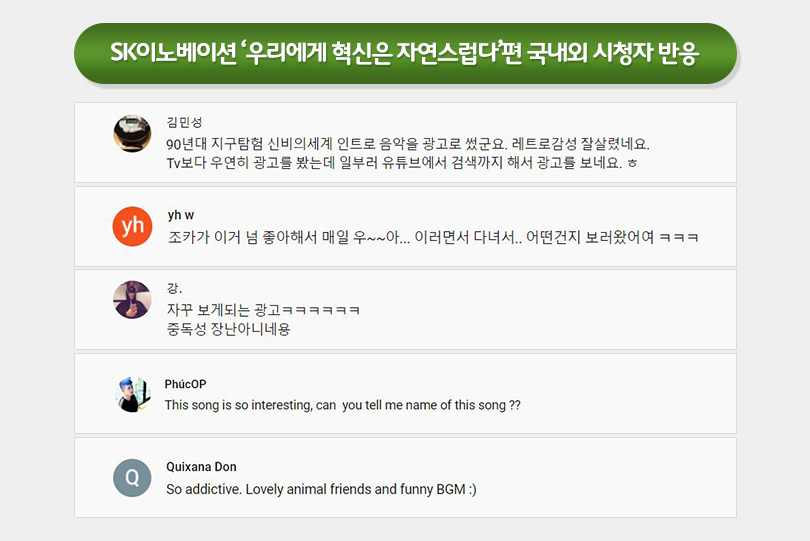Open PhúcOP's profile picture
Screen dimensions: 810x541
click(132, 394)
